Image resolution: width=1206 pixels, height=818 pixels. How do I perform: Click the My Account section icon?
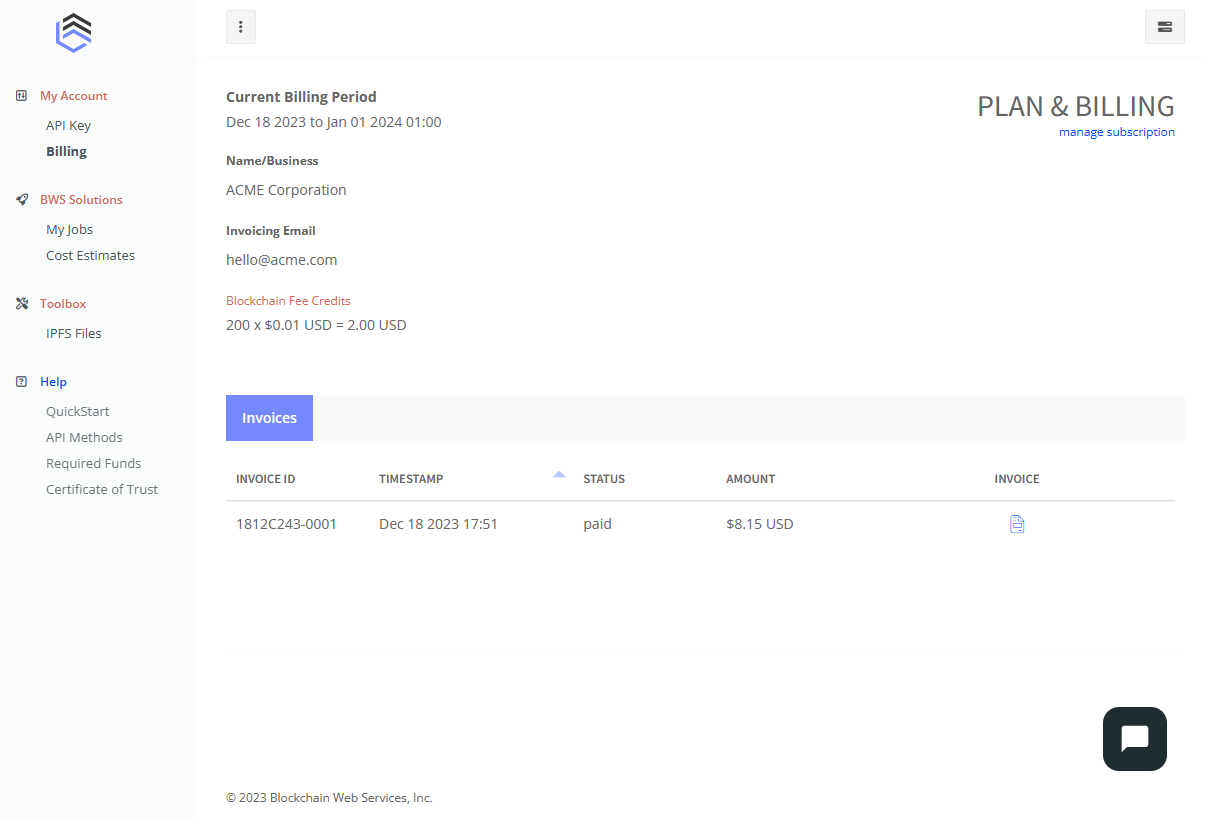22,96
